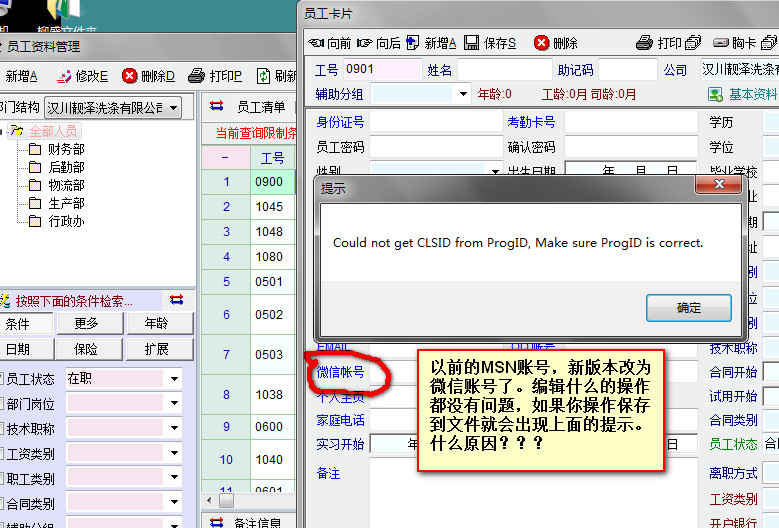Click the 确定 button in error dialog
Viewport: 779px width, 528px height.
689,307
